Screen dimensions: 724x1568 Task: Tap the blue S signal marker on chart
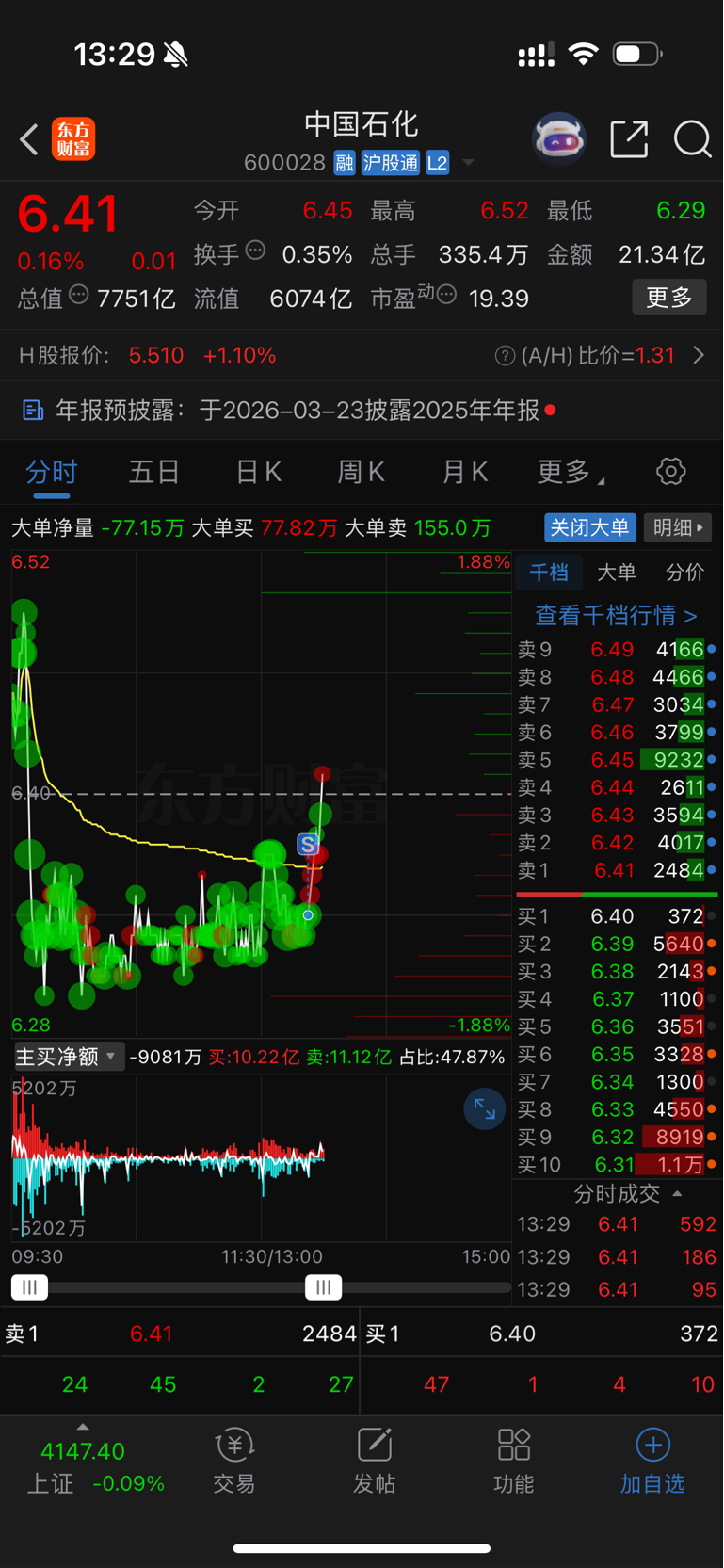[308, 844]
